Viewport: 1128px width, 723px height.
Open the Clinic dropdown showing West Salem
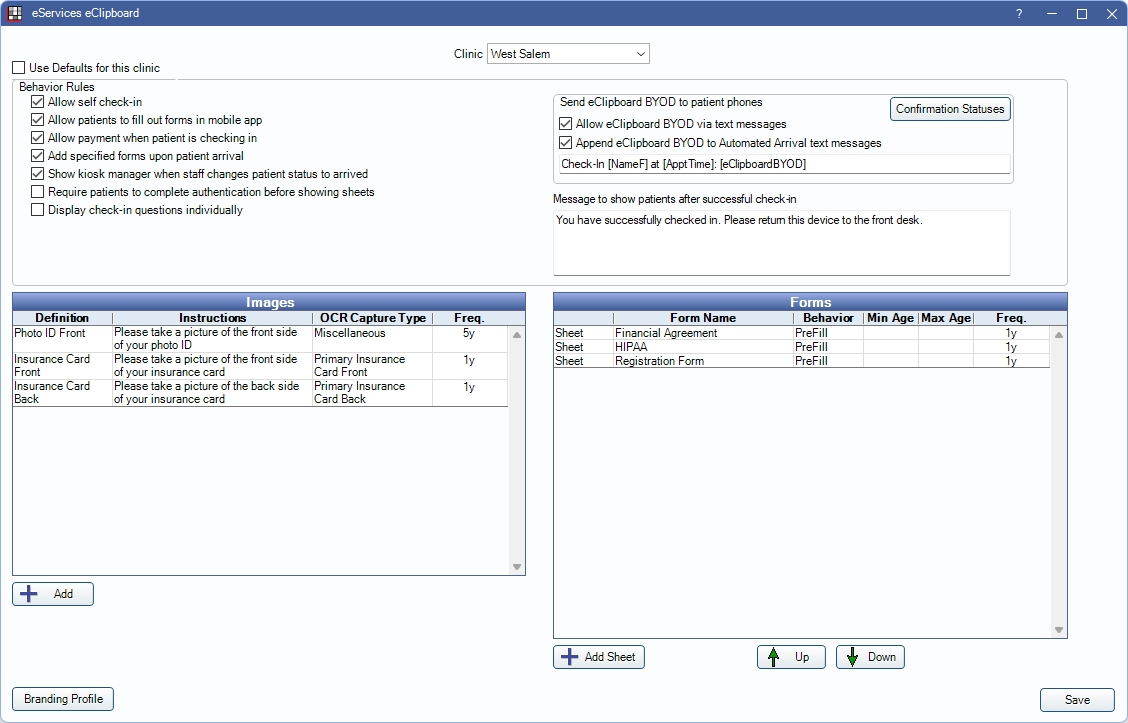[568, 54]
